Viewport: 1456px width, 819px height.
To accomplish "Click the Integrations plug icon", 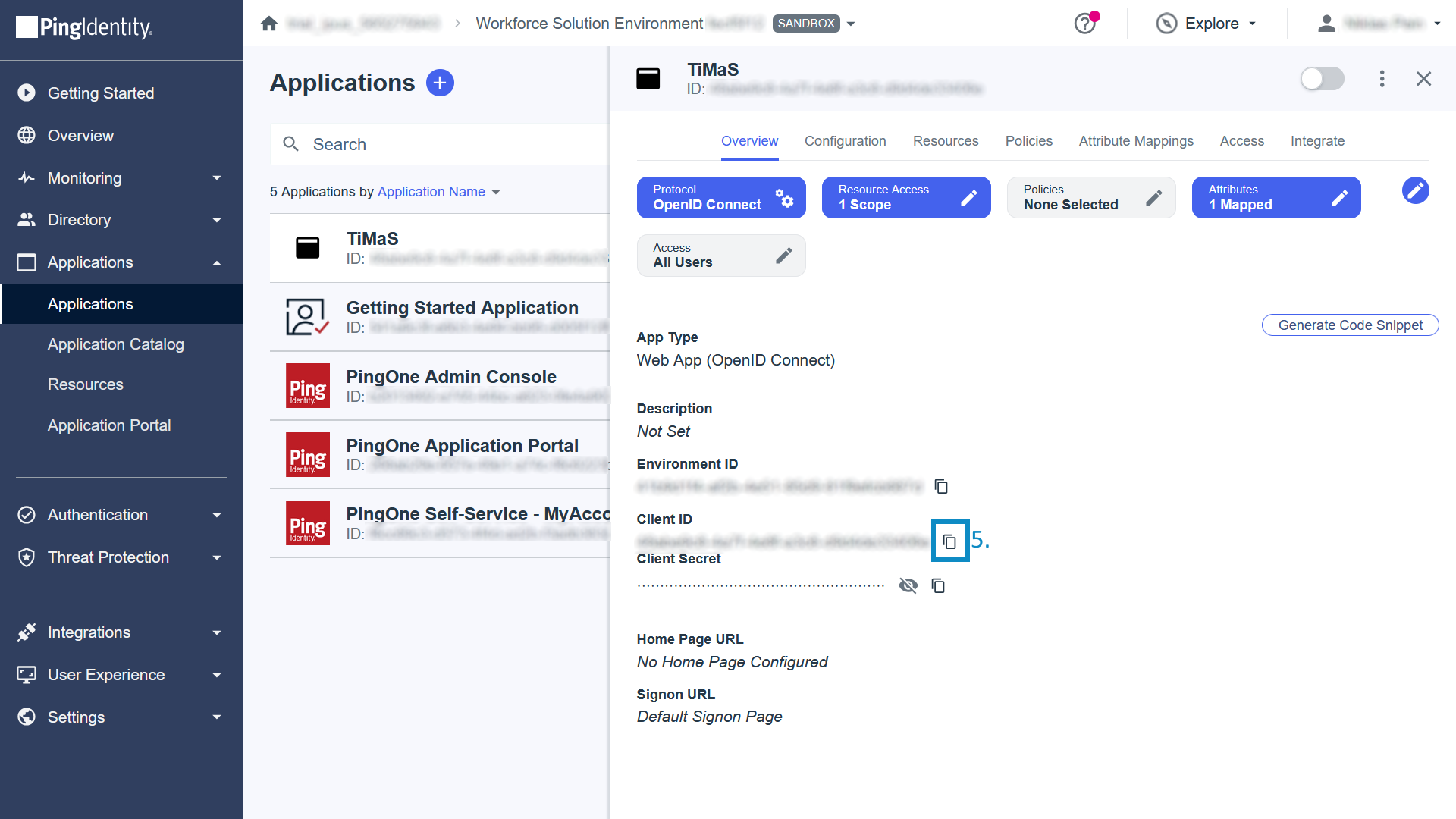I will (27, 632).
